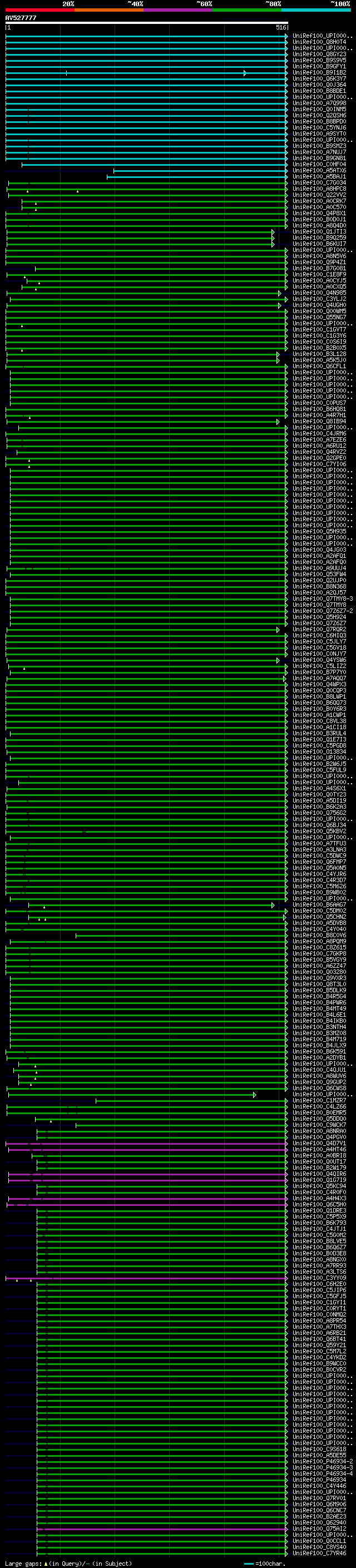Select hit UniRef100_C0HF04

click(319, 164)
